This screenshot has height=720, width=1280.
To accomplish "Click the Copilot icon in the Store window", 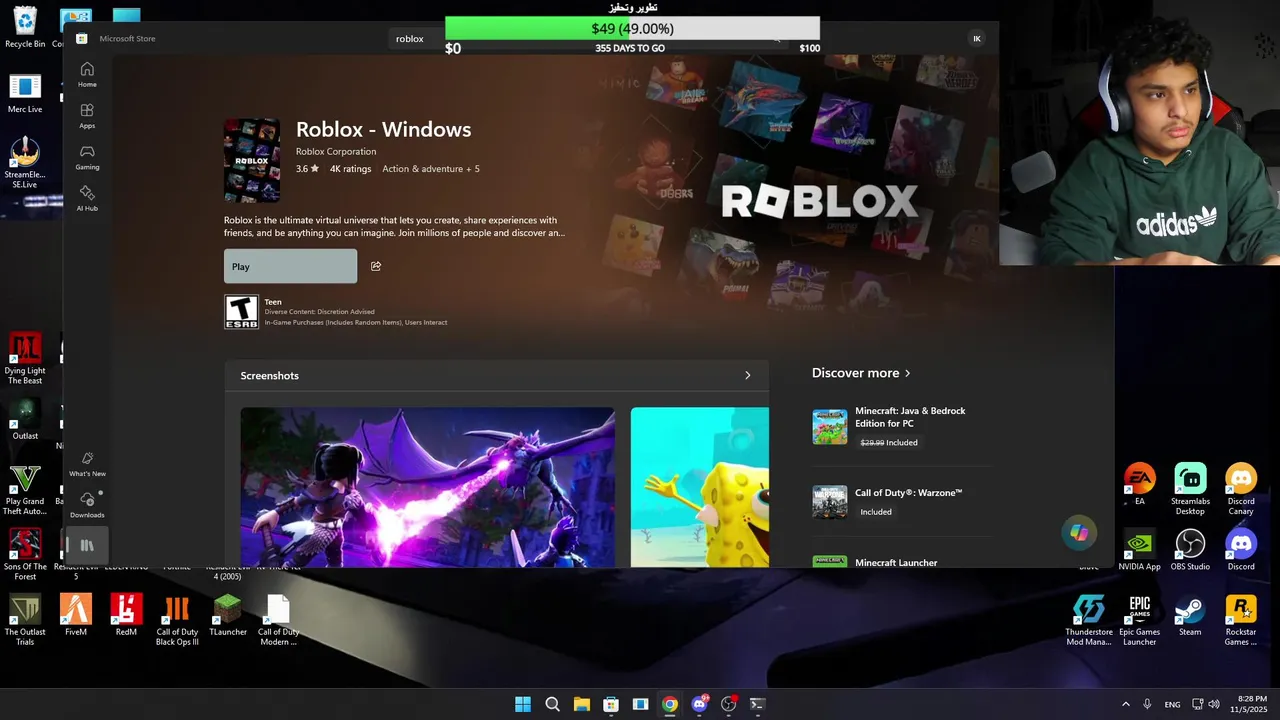I will coord(1079,533).
